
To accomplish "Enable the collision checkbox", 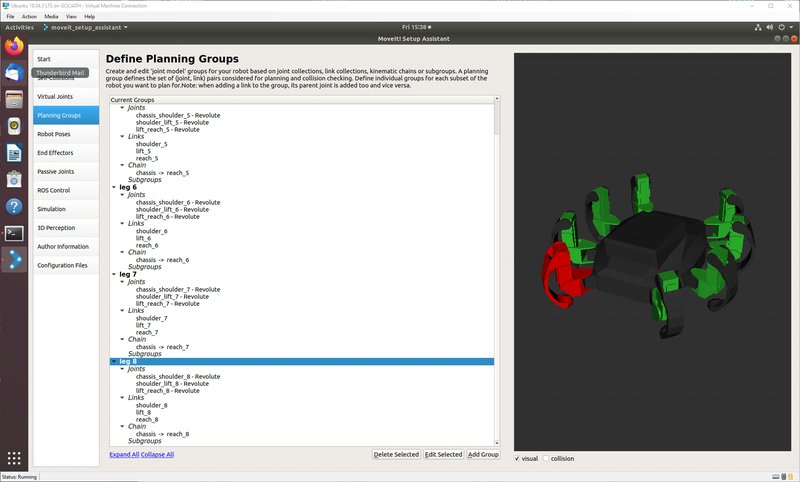I will coord(545,459).
